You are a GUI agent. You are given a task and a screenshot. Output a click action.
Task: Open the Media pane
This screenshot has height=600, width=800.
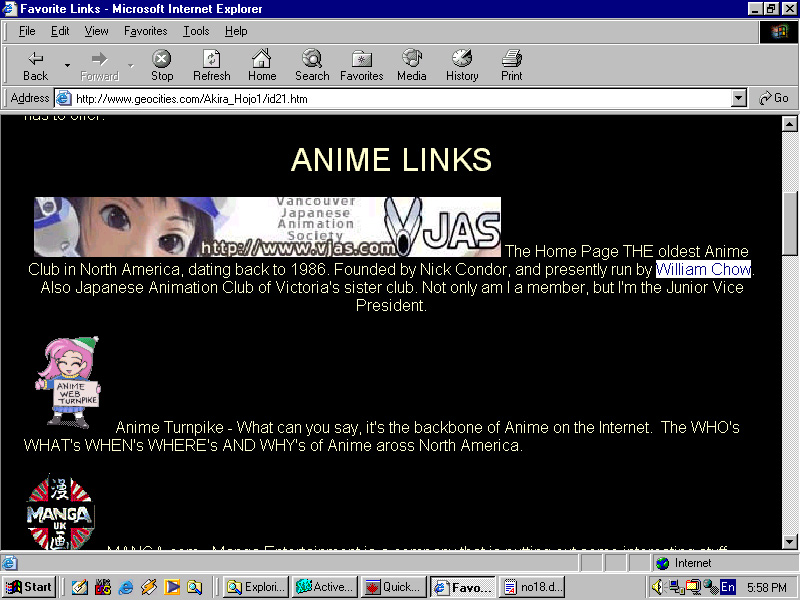[412, 65]
